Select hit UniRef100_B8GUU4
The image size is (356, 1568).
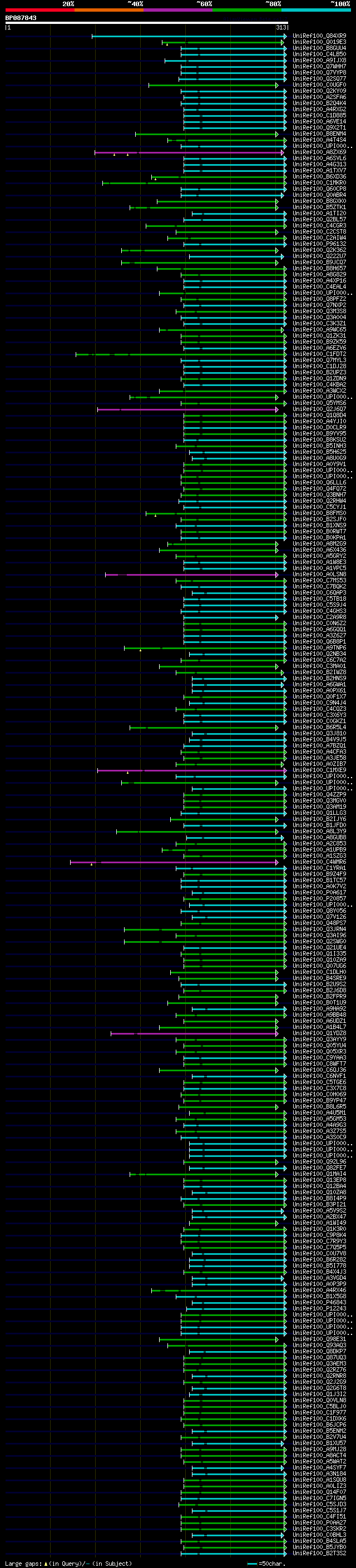319,48
